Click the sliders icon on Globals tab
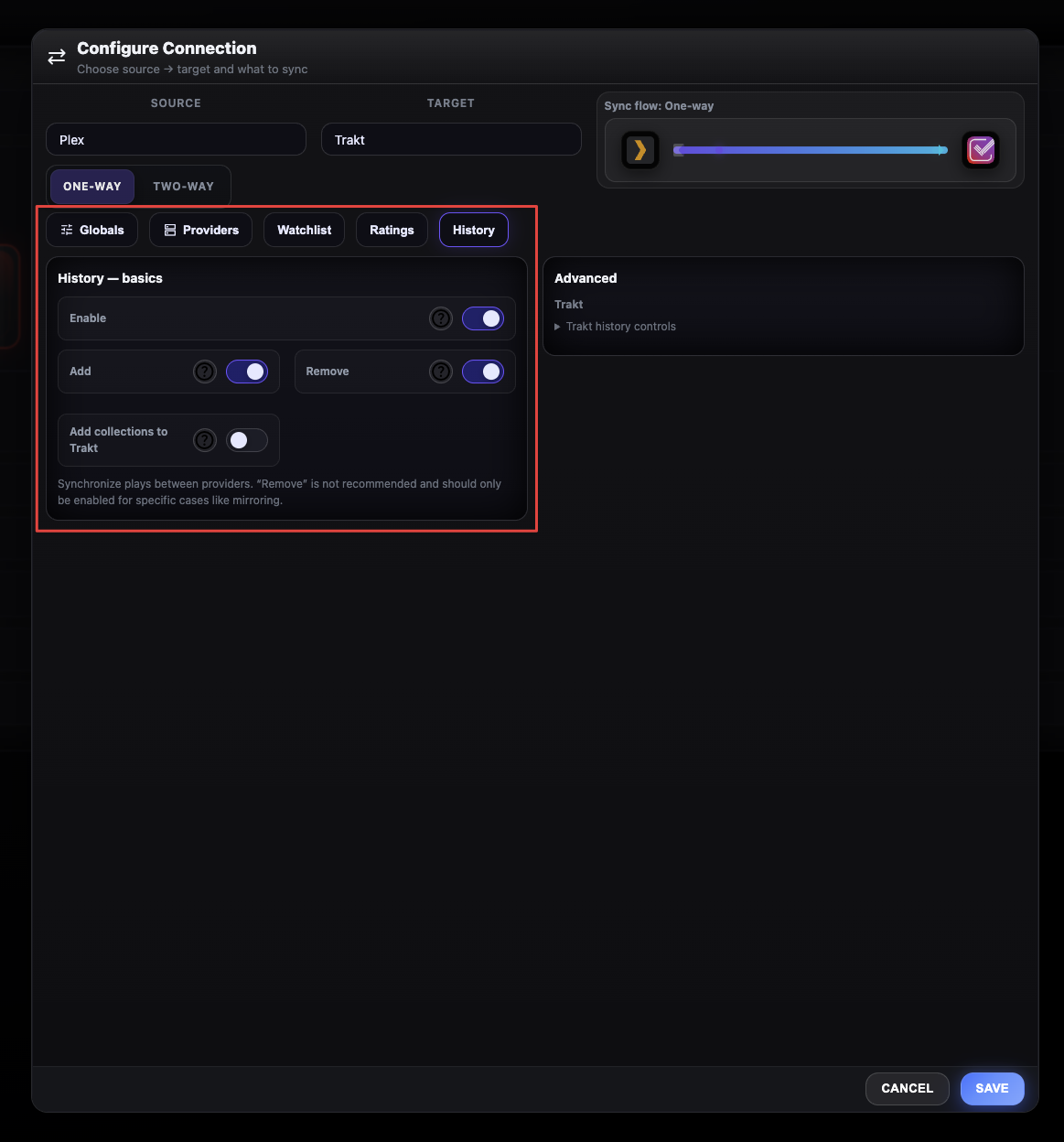This screenshot has height=1142, width=1064. (67, 230)
